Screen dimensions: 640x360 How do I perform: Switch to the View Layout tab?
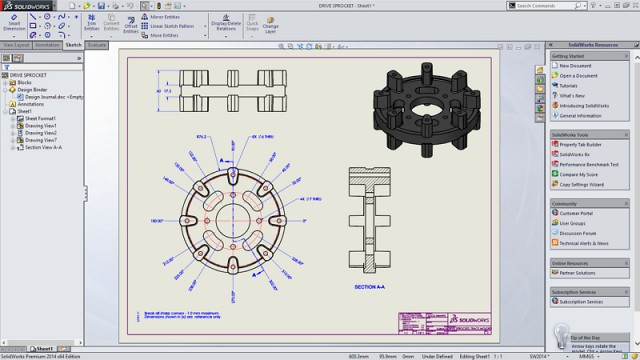pos(16,45)
